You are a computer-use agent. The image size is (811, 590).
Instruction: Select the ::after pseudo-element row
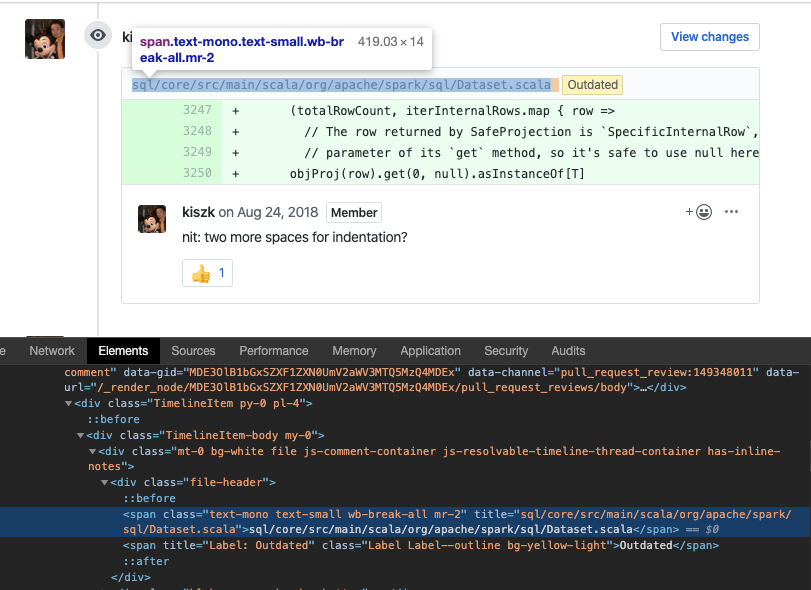coord(146,562)
